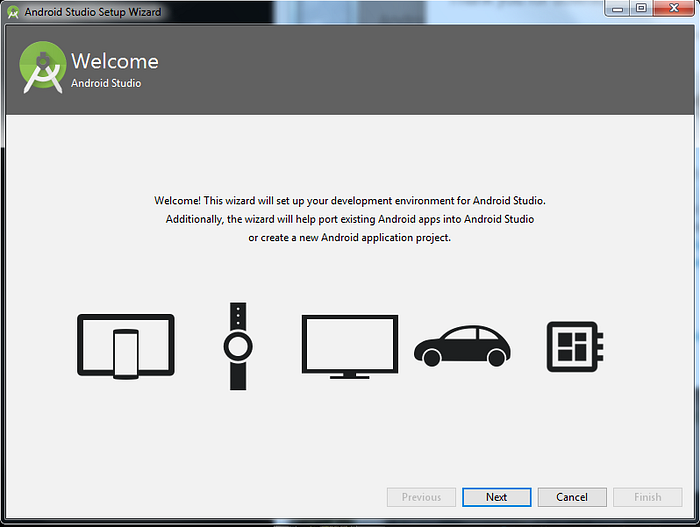Click the Android TV screen icon
The height and width of the screenshot is (527, 700).
coord(350,347)
